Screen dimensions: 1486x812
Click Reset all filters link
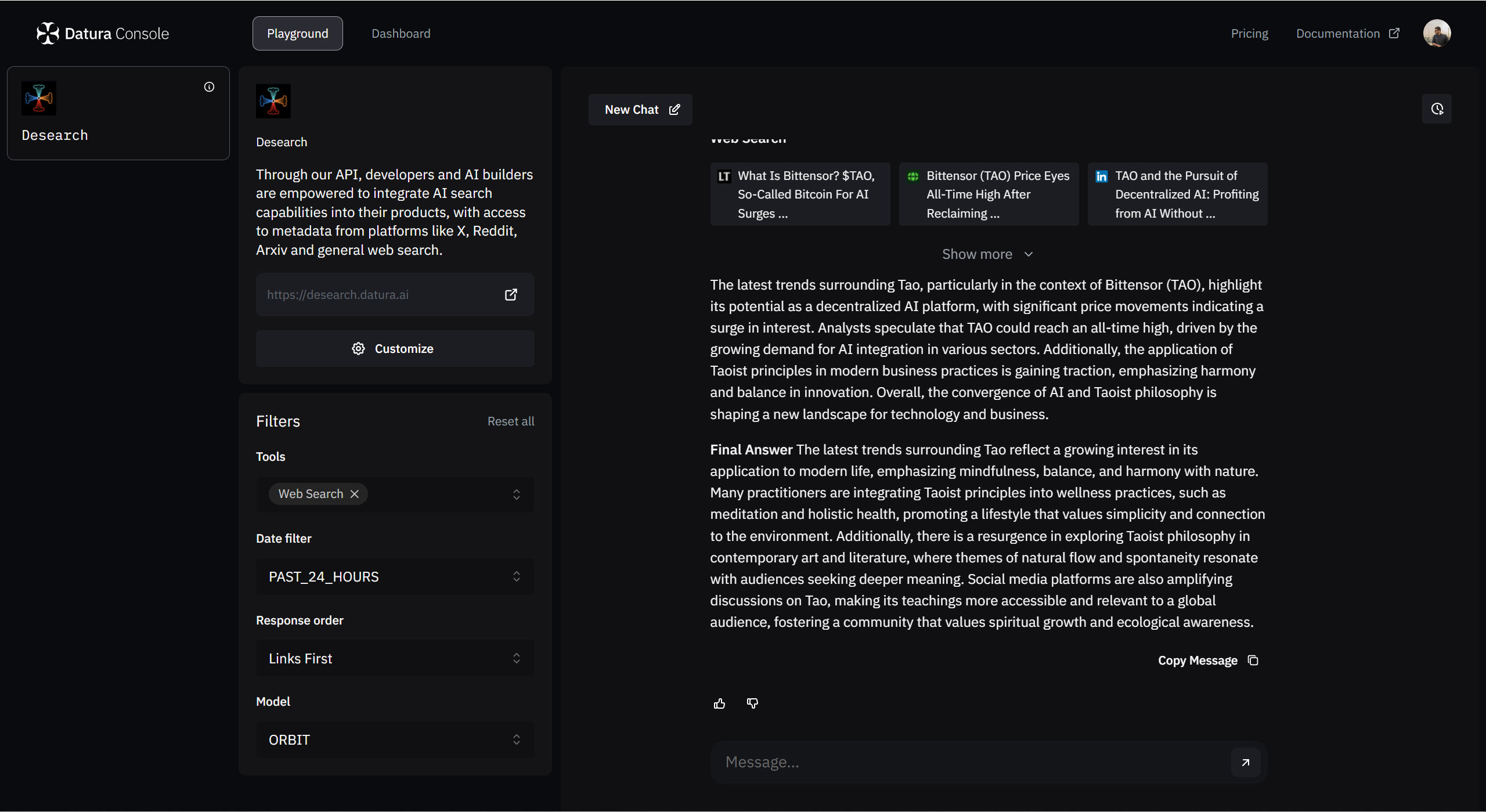click(510, 421)
